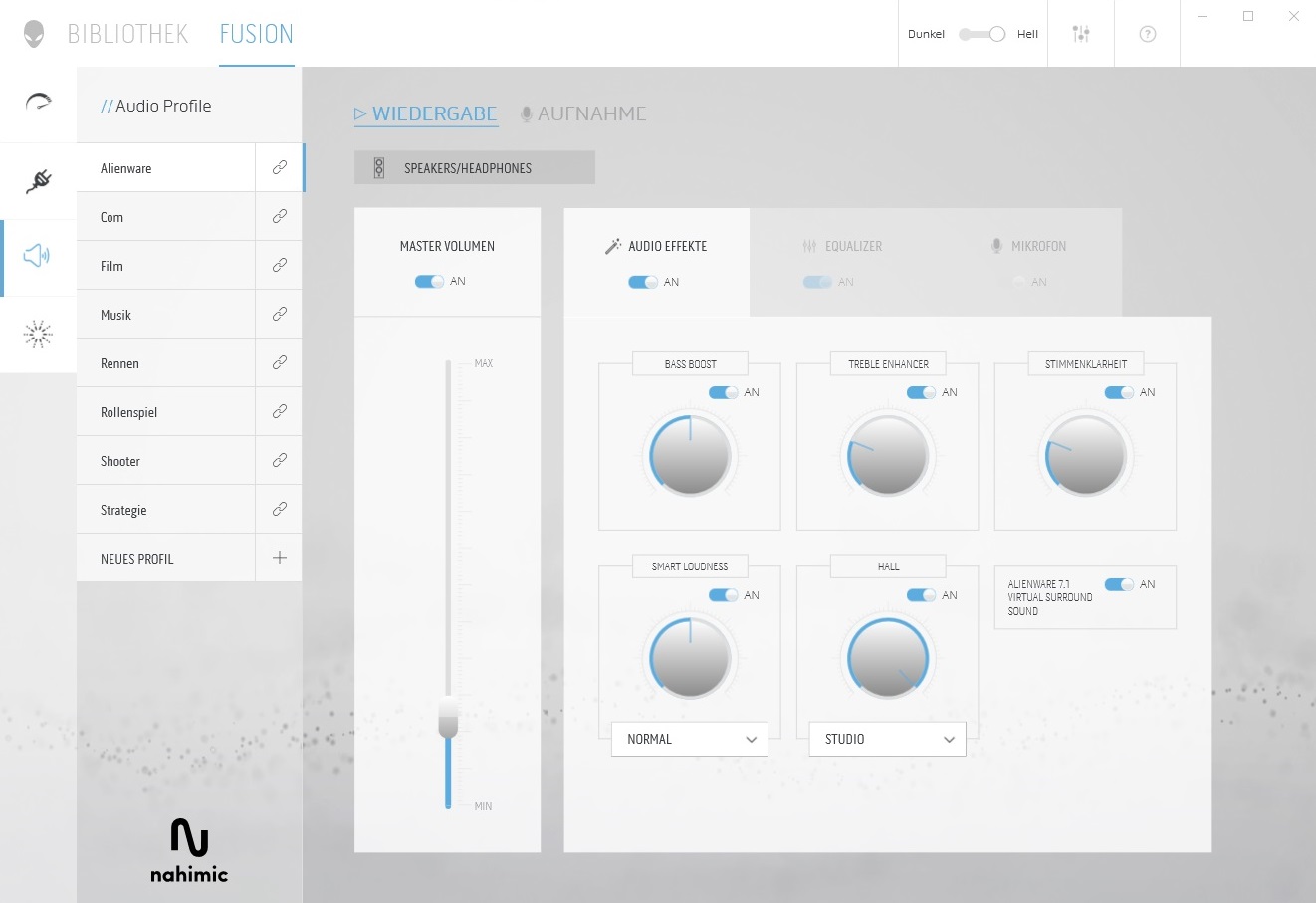Select the AUFNAHME tab

pos(583,113)
